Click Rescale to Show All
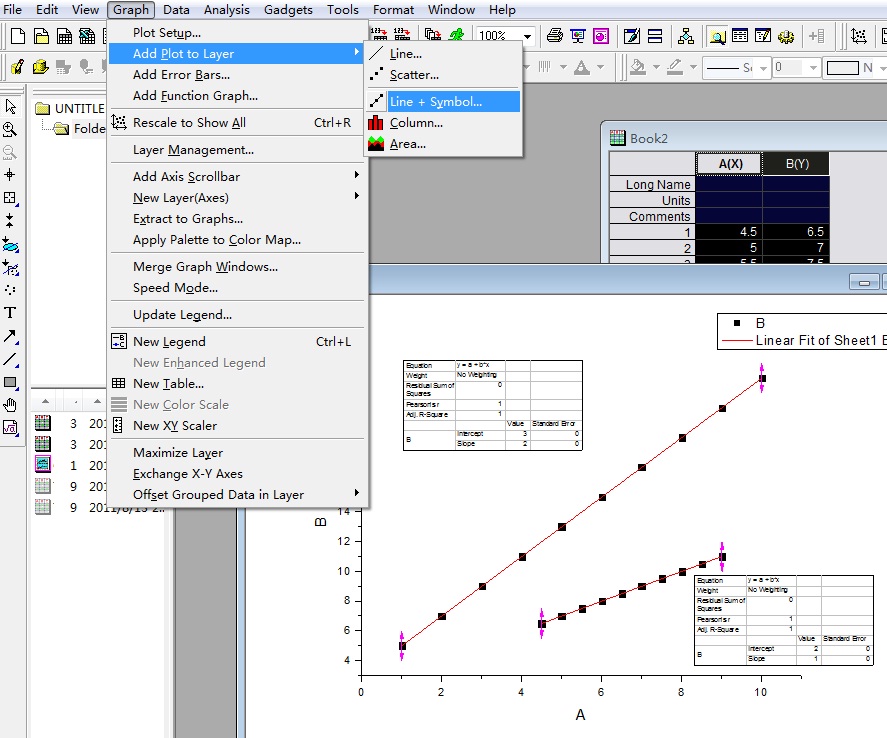 pyautogui.click(x=189, y=123)
